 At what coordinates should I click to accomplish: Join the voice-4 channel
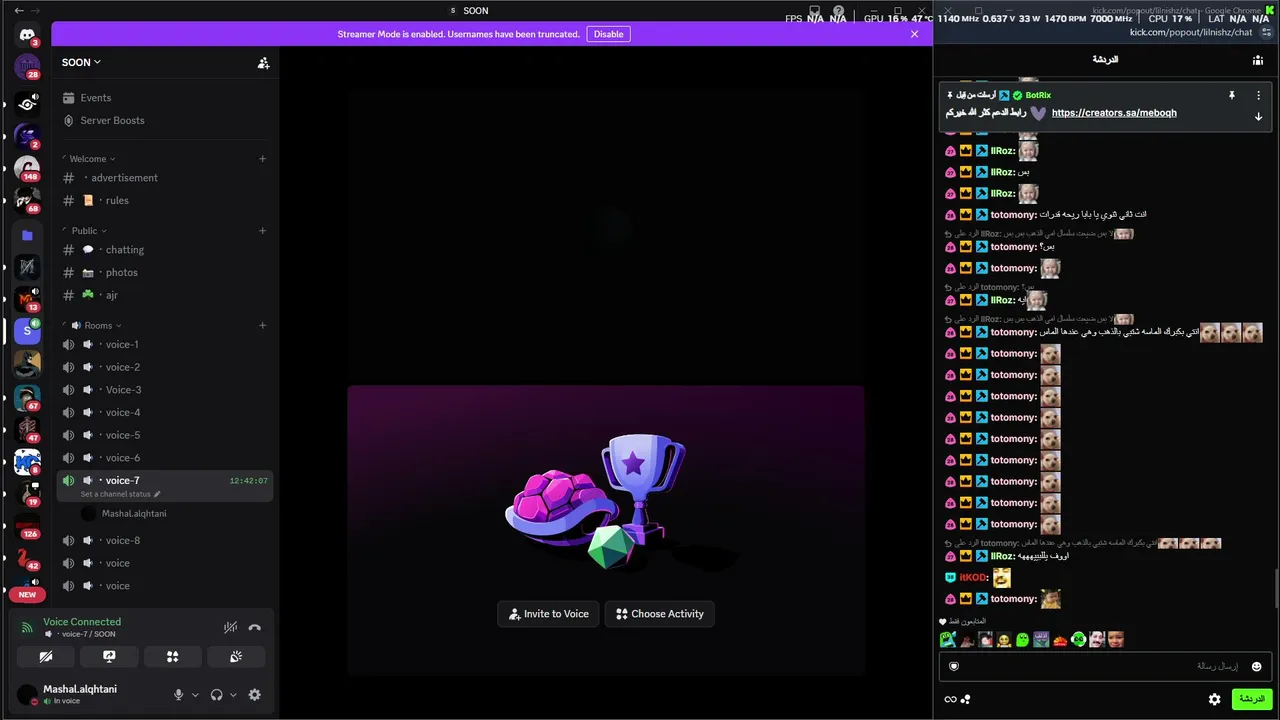tap(165, 412)
